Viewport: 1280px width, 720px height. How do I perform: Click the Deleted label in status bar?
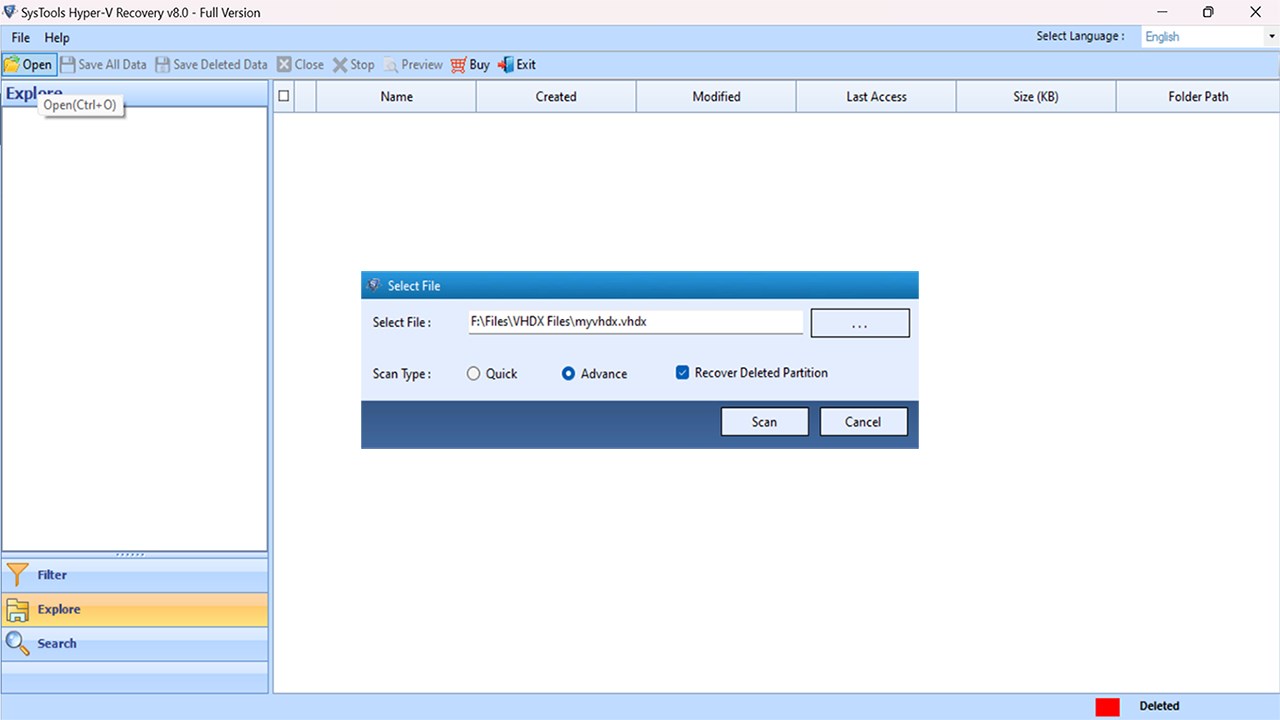coord(1159,706)
